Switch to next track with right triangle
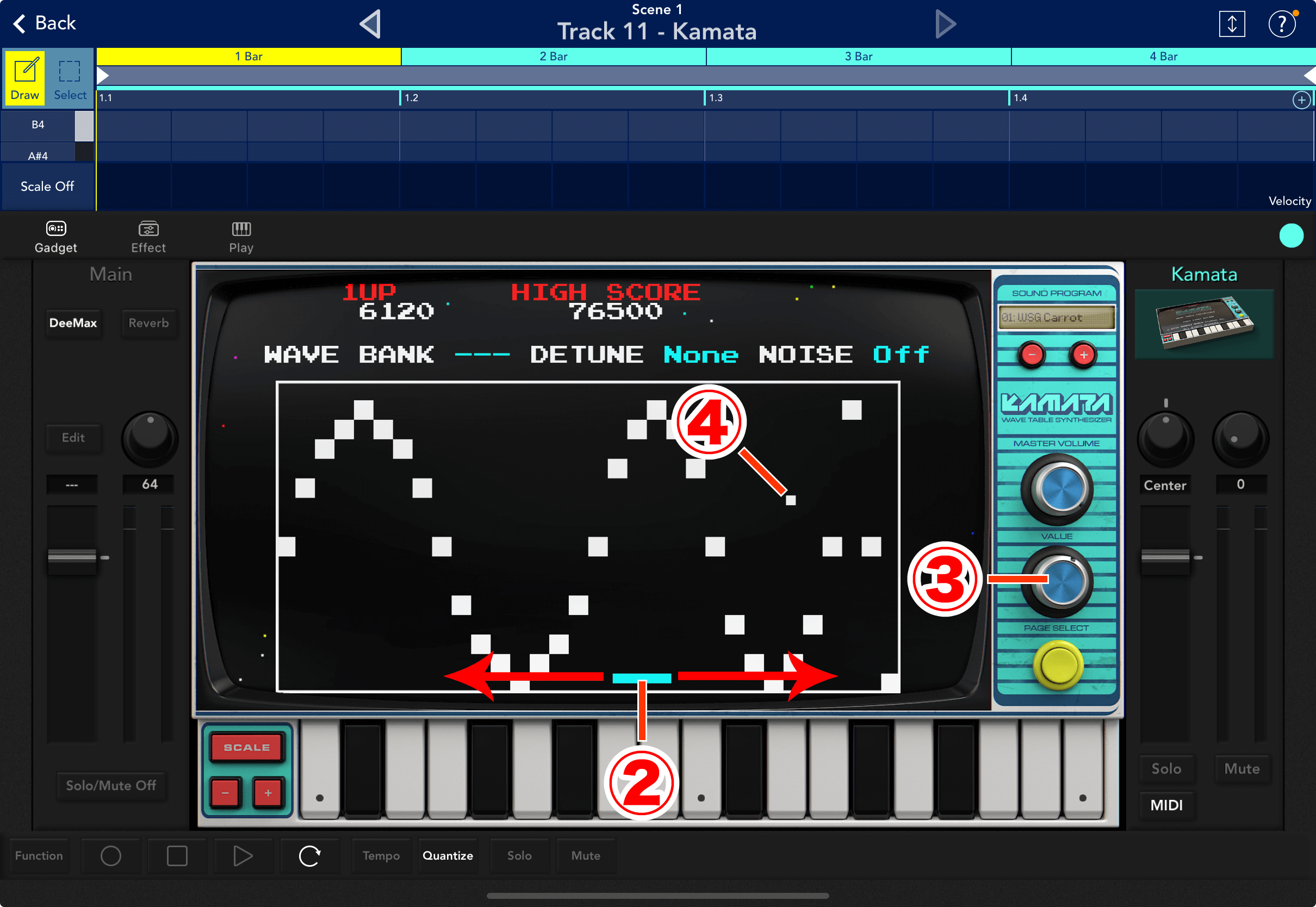 [x=945, y=24]
